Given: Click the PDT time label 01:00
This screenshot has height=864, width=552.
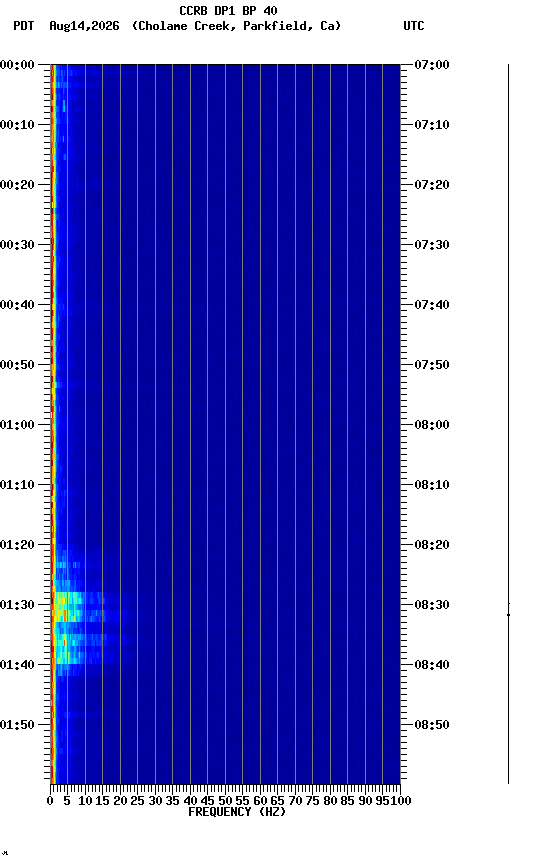Looking at the screenshot, I should tap(17, 425).
